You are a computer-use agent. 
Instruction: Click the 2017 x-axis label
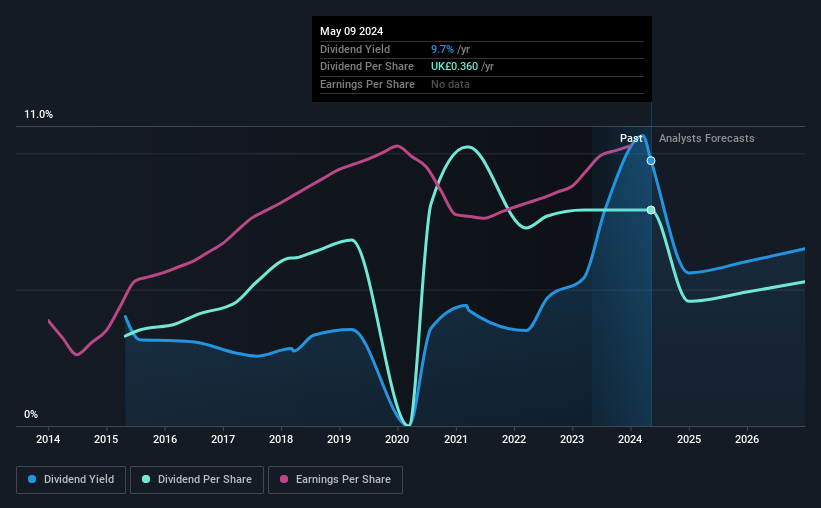click(x=223, y=439)
